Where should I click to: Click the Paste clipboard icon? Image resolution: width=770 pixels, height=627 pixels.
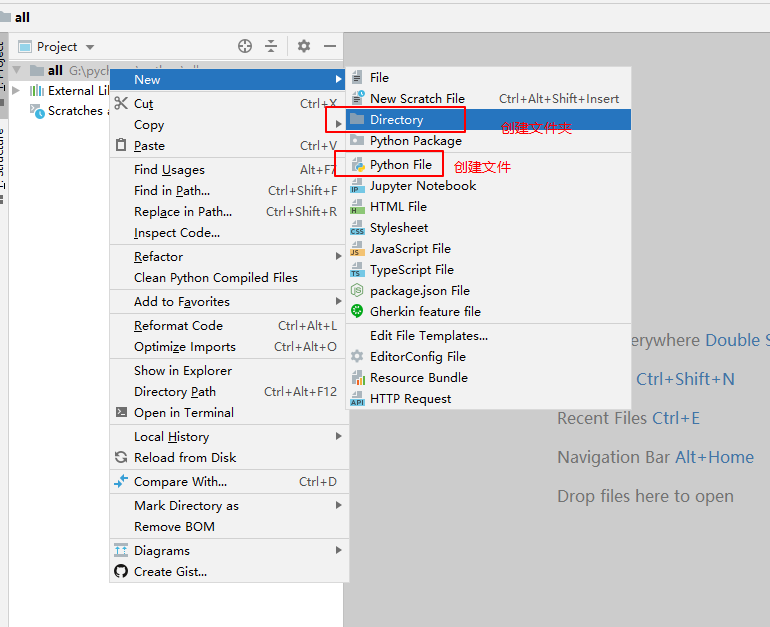coord(121,145)
